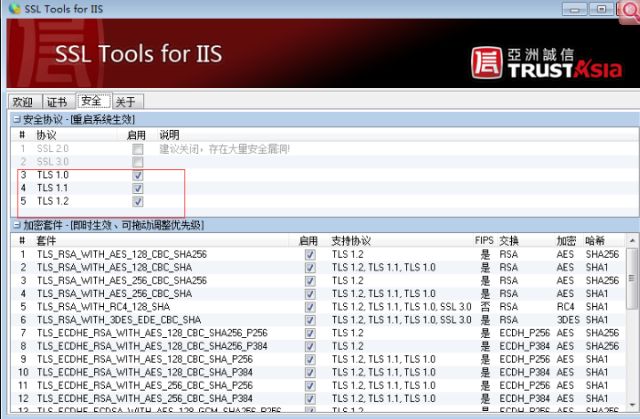
Task: Open the 欢迎 tab
Action: (24, 102)
